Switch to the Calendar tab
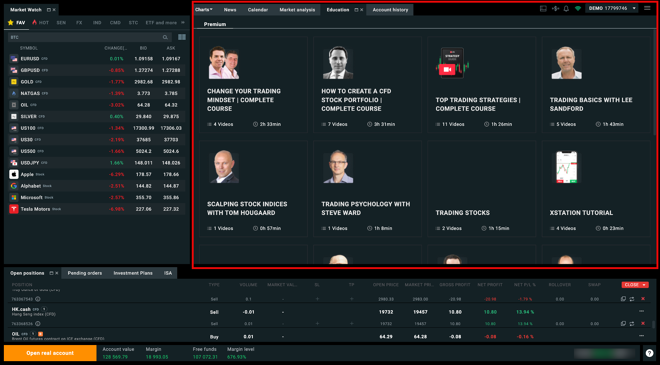The image size is (660, 365). pos(258,10)
